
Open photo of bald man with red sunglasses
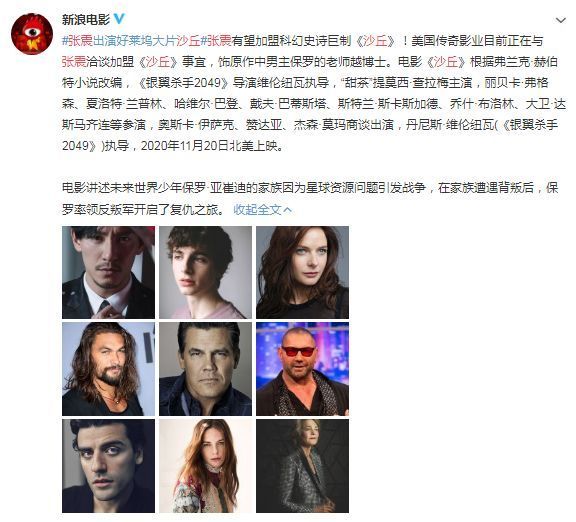pyautogui.click(x=302, y=369)
